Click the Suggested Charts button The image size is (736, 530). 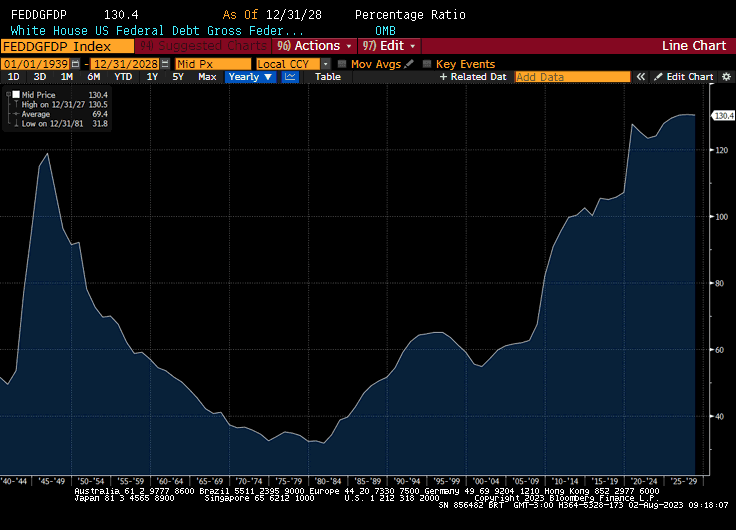pyautogui.click(x=203, y=46)
